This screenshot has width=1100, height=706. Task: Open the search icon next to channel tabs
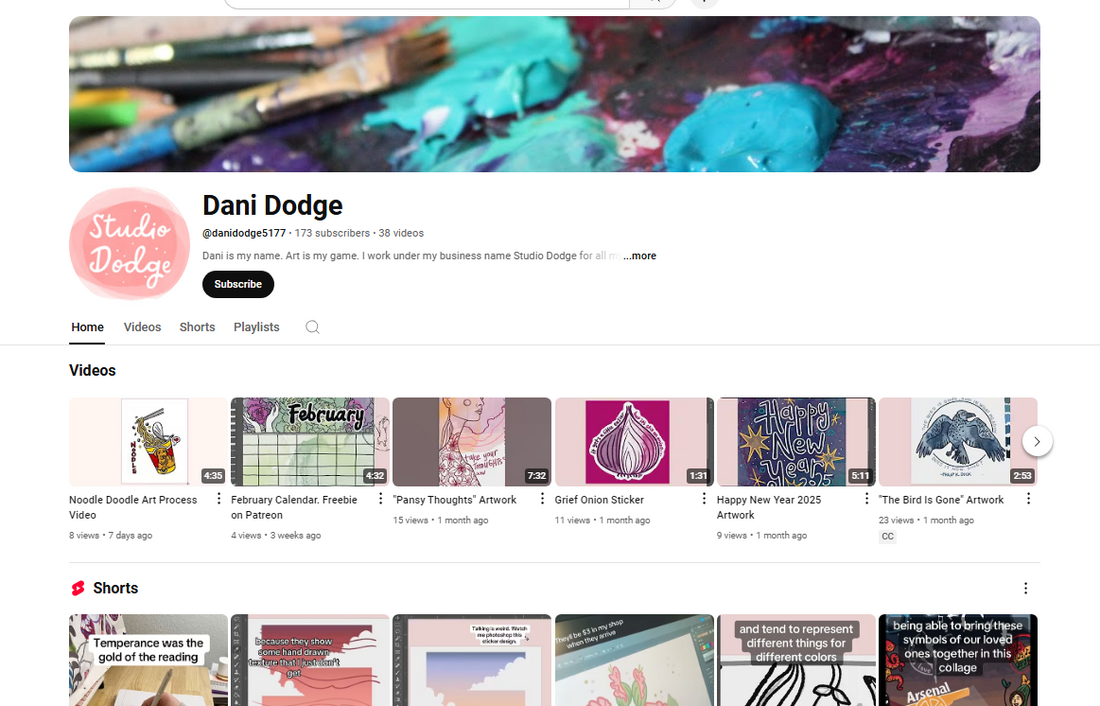click(312, 327)
